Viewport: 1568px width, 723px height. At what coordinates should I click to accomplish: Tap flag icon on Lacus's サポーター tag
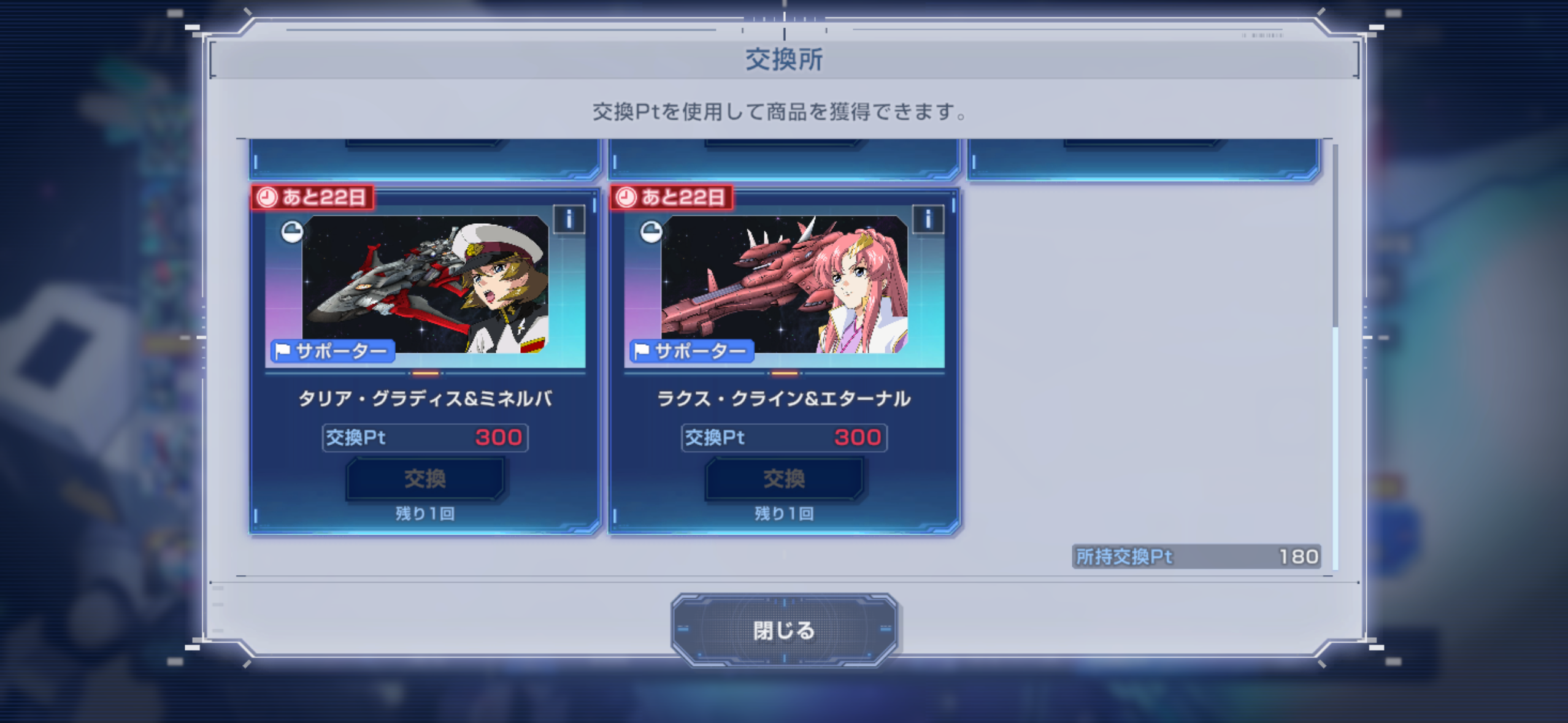click(x=642, y=351)
